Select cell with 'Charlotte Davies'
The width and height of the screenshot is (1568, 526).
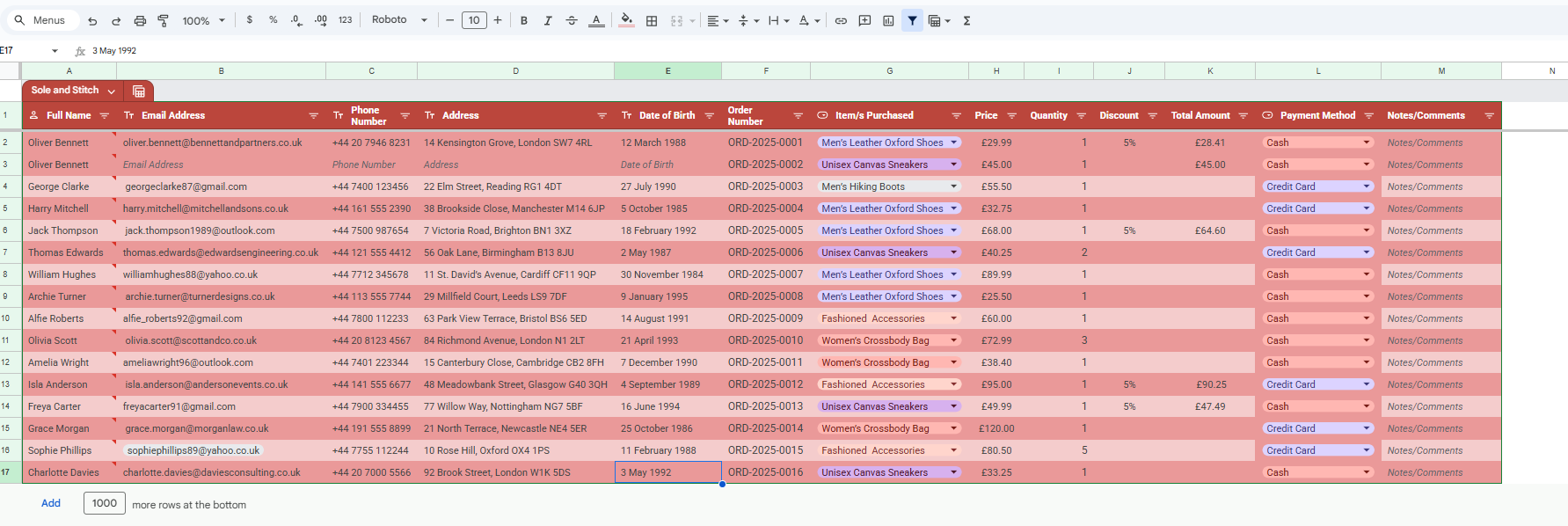(x=69, y=472)
